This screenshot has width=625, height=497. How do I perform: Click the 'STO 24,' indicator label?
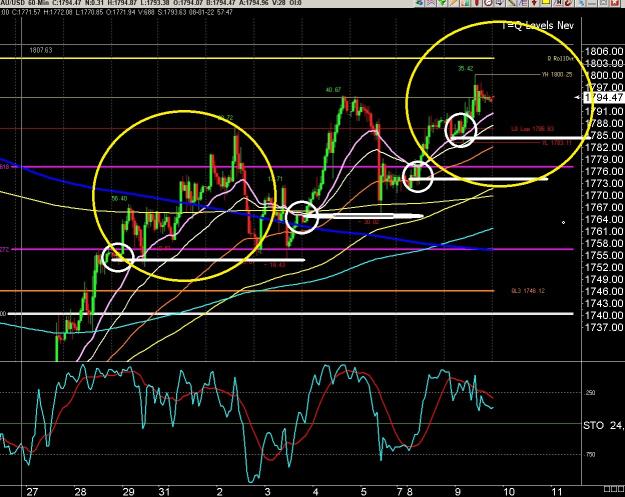point(603,426)
